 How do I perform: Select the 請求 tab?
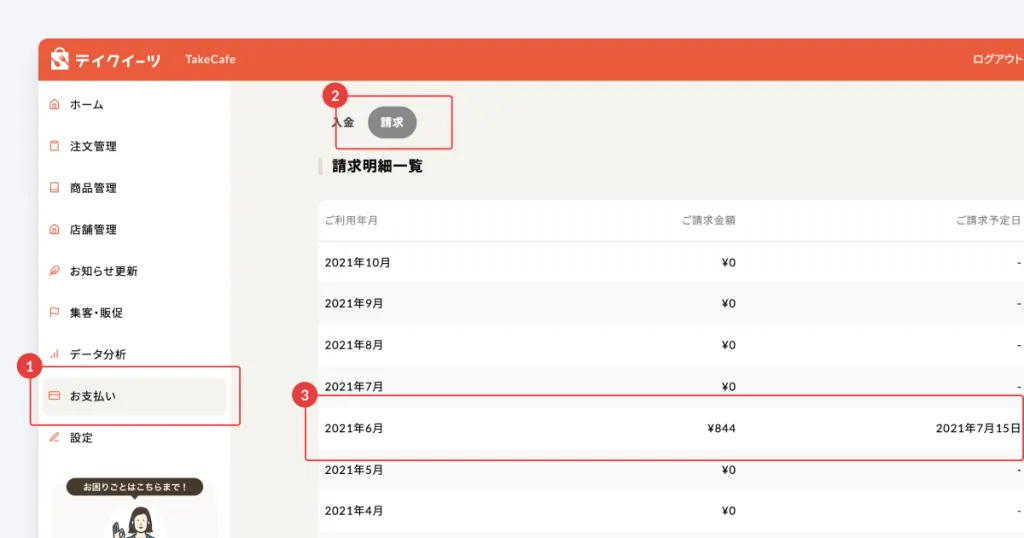point(392,122)
